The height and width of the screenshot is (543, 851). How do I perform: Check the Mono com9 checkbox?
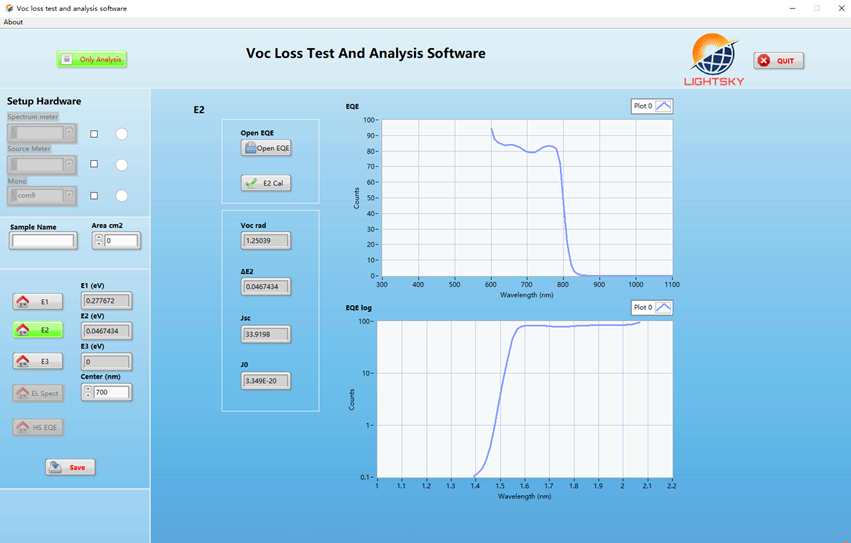click(x=94, y=196)
